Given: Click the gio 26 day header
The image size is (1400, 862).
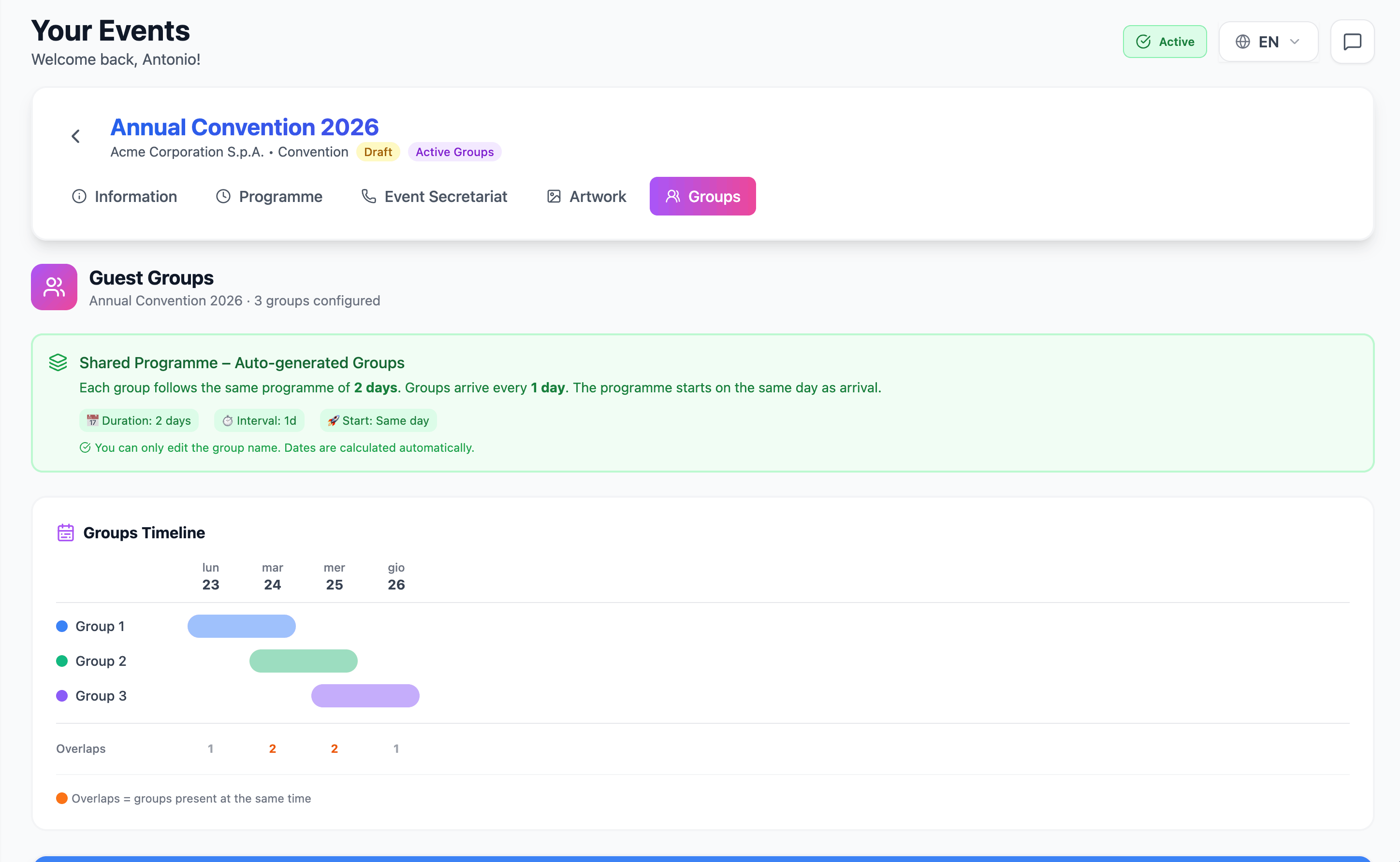Looking at the screenshot, I should pos(396,576).
